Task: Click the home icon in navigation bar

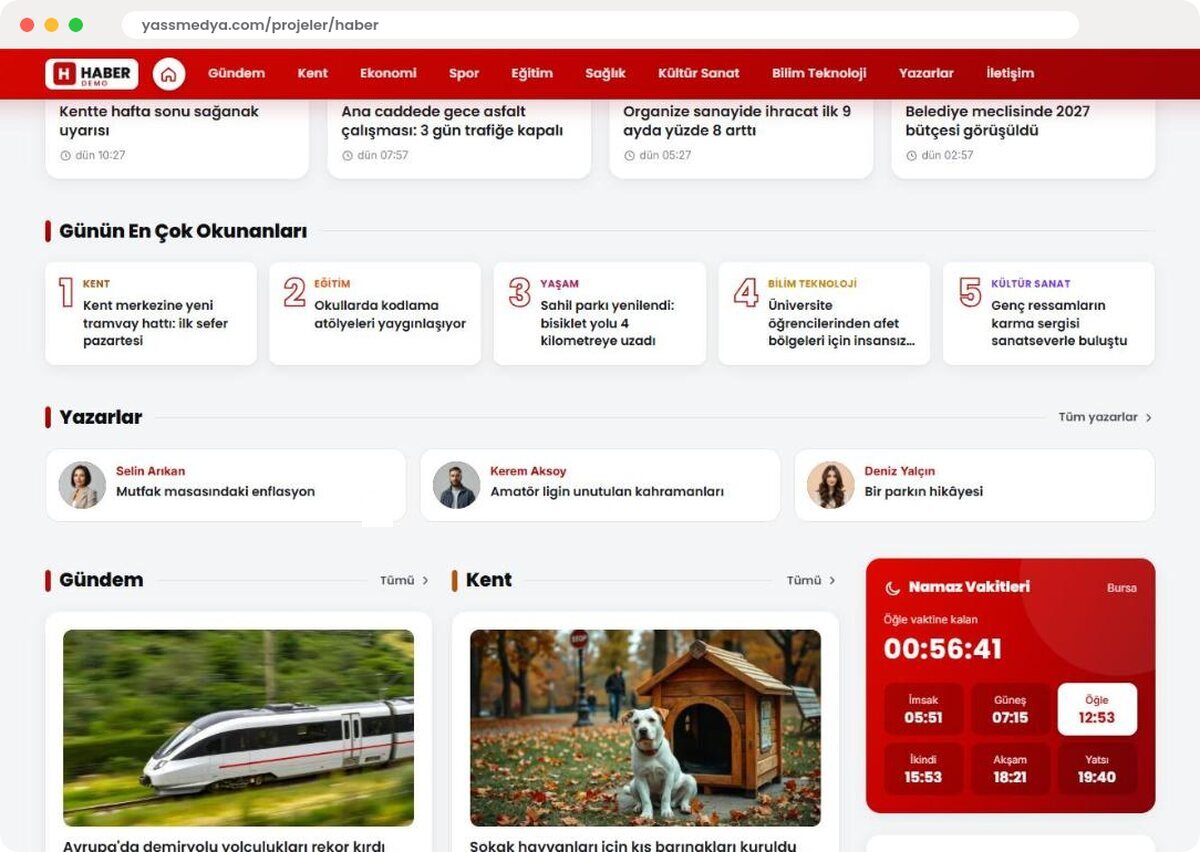Action: pyautogui.click(x=169, y=74)
